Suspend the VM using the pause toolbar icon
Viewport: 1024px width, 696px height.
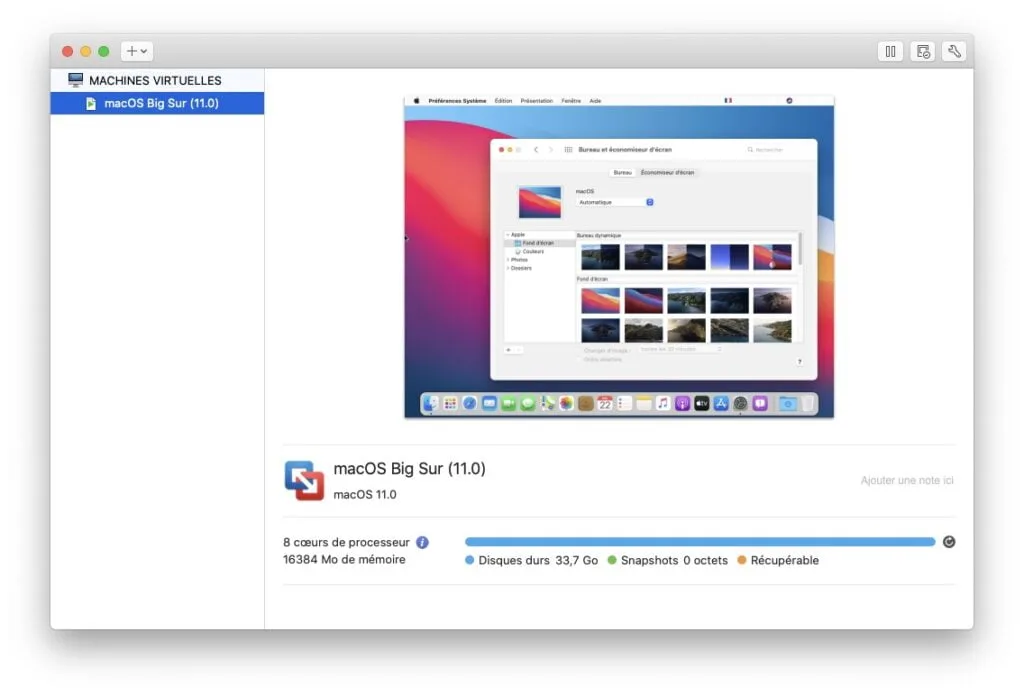click(x=890, y=51)
